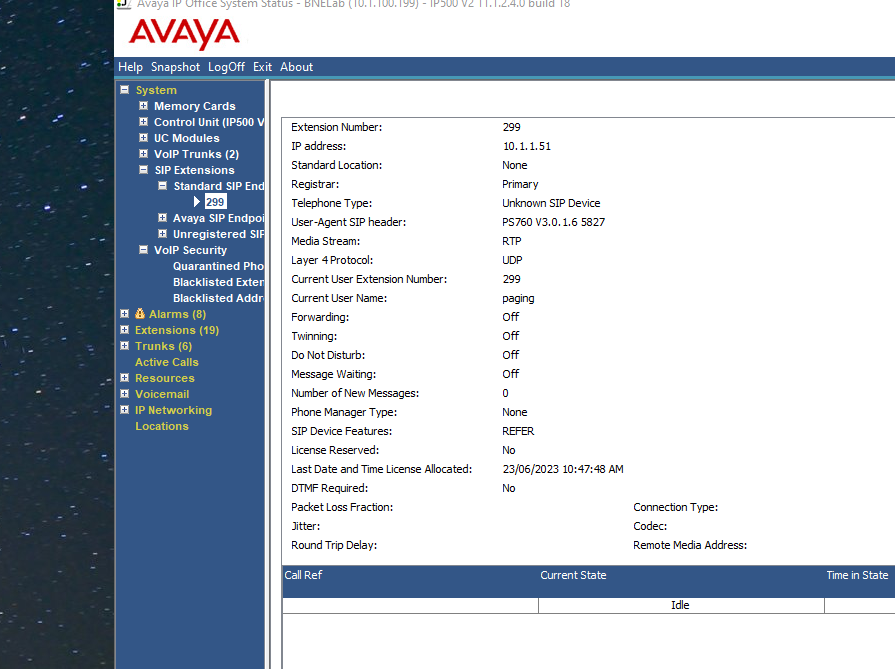The height and width of the screenshot is (669, 895).
Task: Expand the Voicemail node
Action: pos(124,393)
